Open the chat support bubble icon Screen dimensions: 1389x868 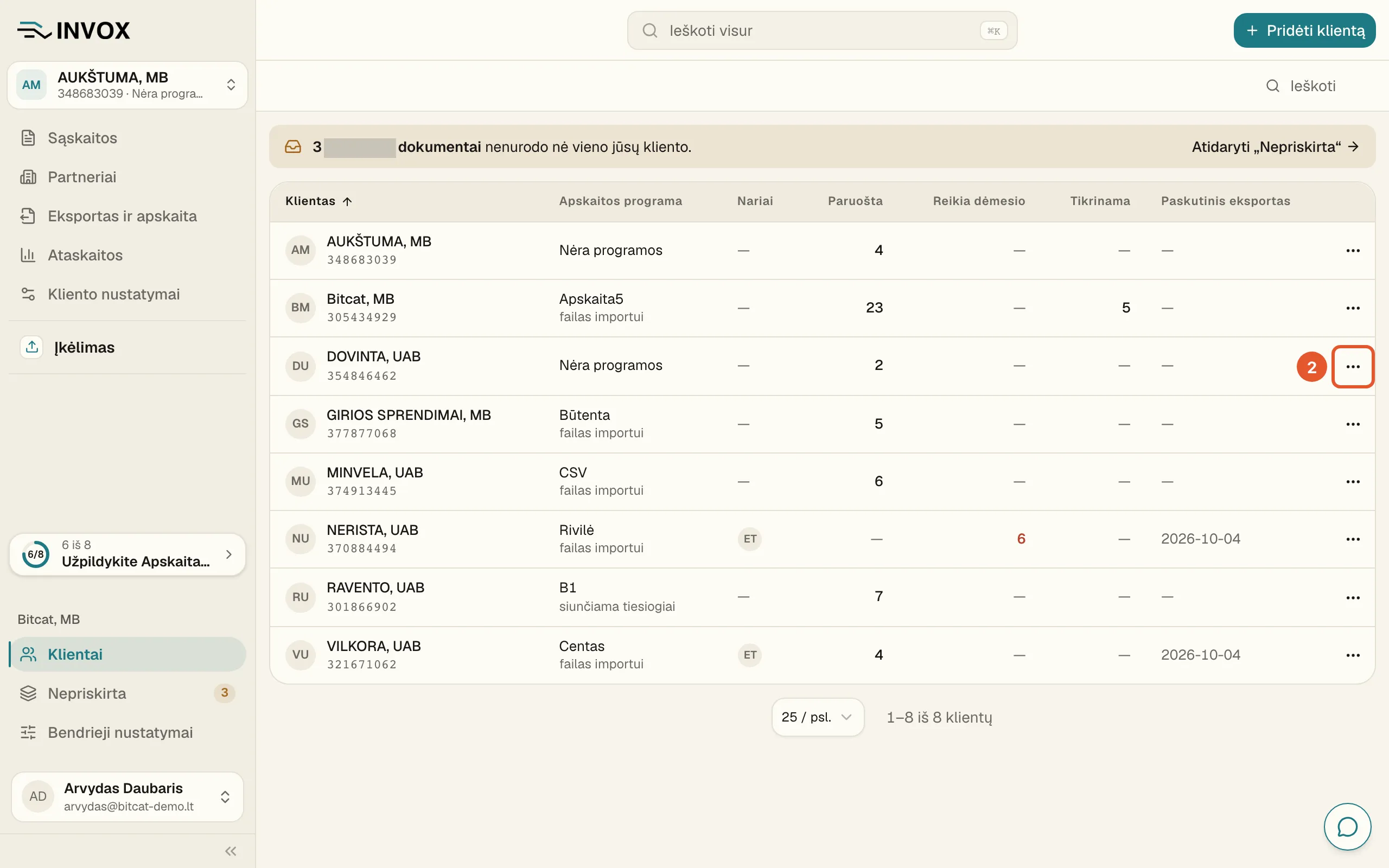[x=1347, y=827]
